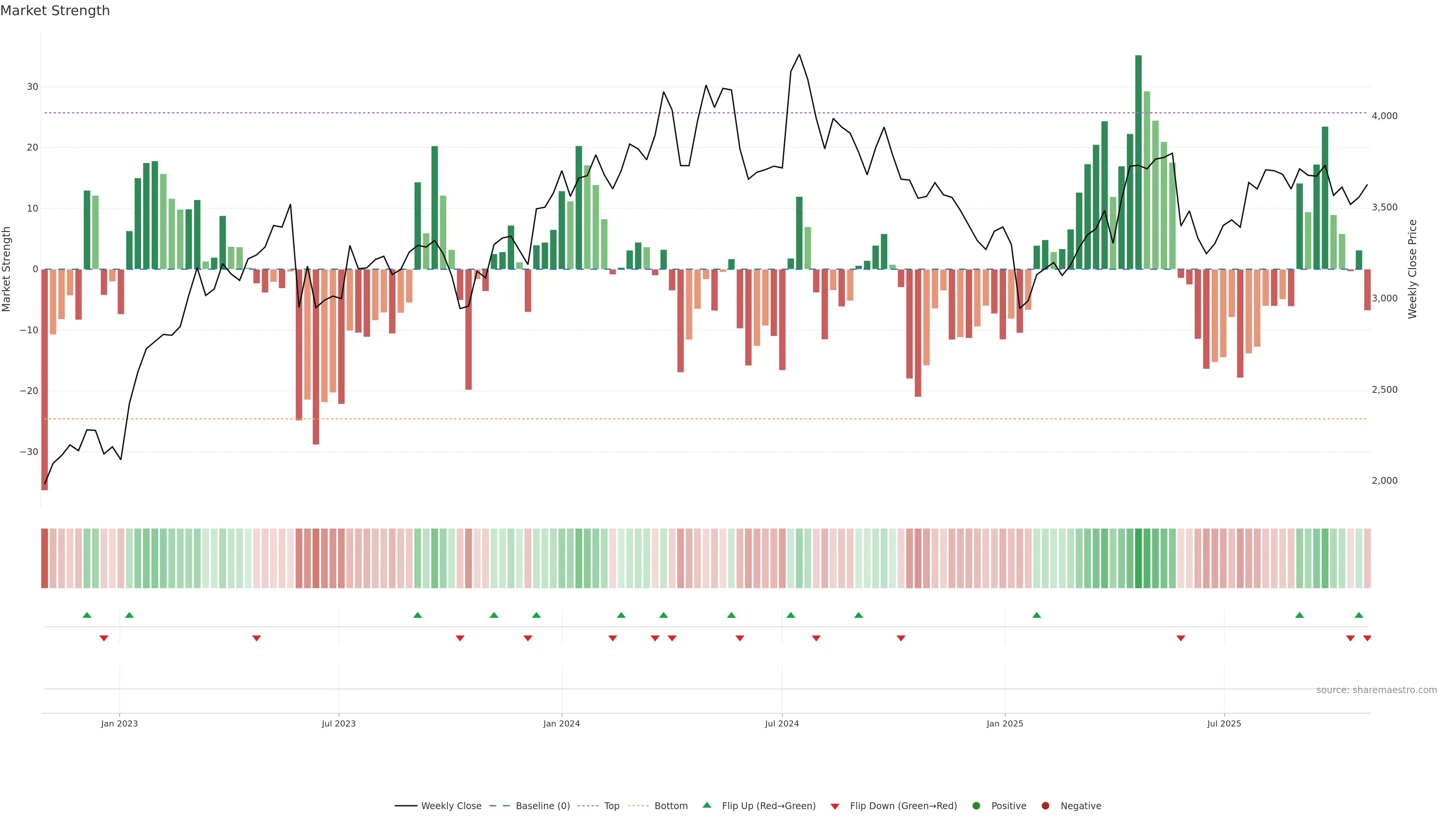Click flip-down marker before Jul 2025
This screenshot has width=1456, height=819.
pyautogui.click(x=1181, y=638)
